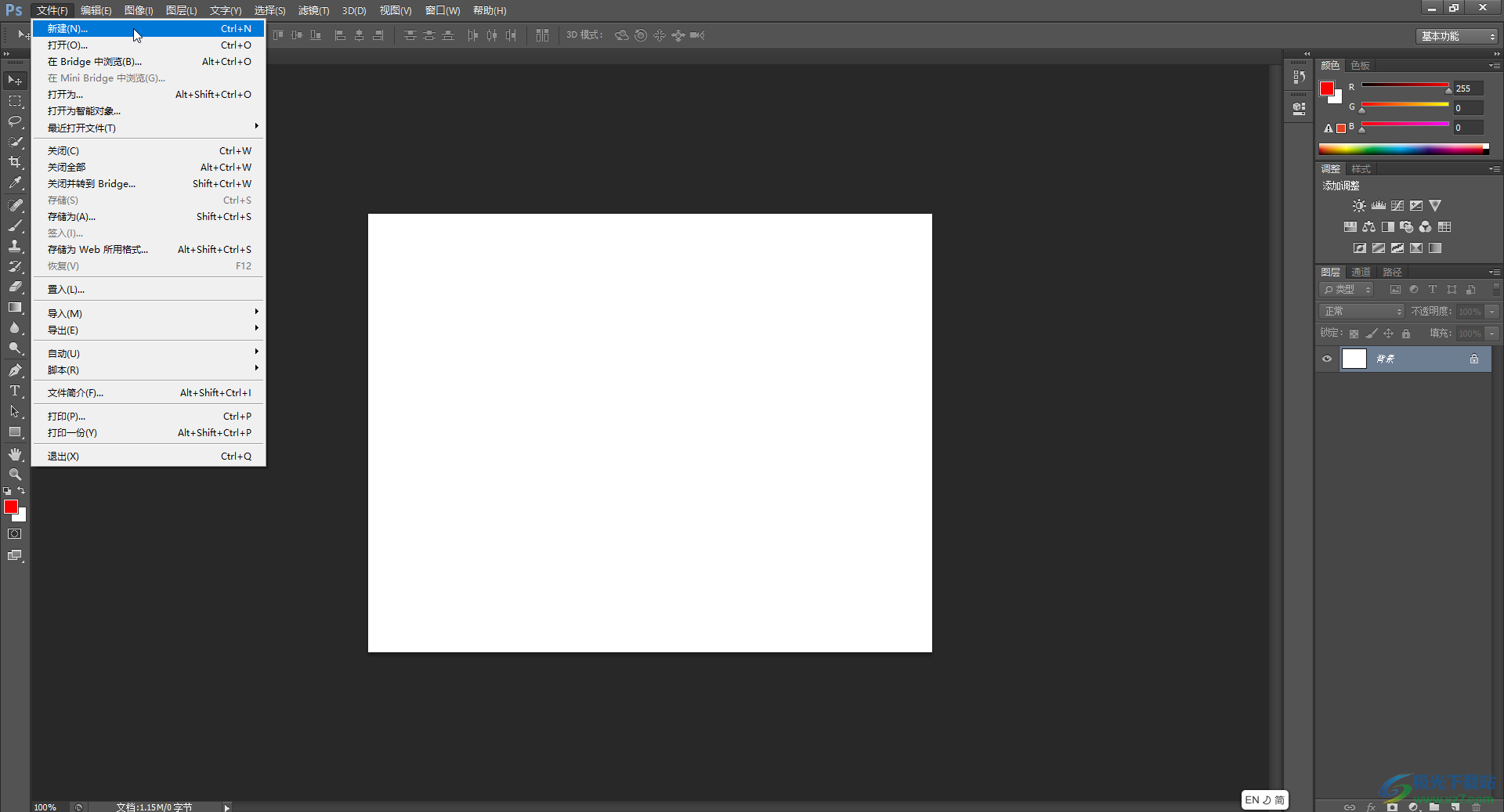Image resolution: width=1504 pixels, height=812 pixels.
Task: Select the Lasso tool
Action: [15, 121]
